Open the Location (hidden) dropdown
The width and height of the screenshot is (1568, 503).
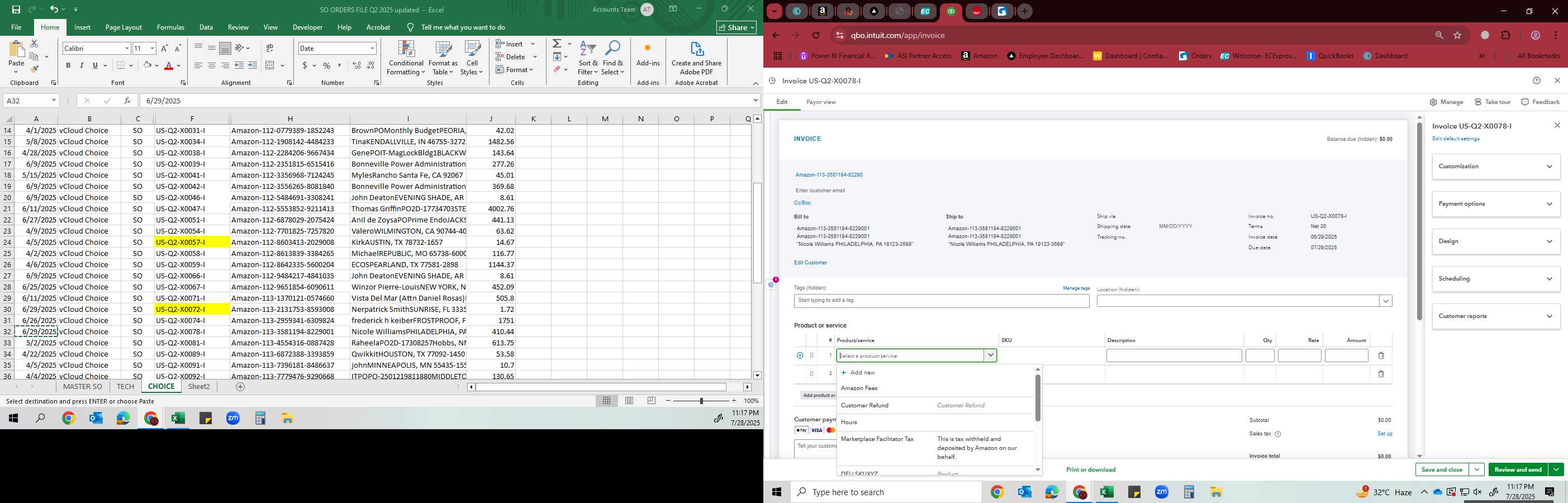[1385, 301]
